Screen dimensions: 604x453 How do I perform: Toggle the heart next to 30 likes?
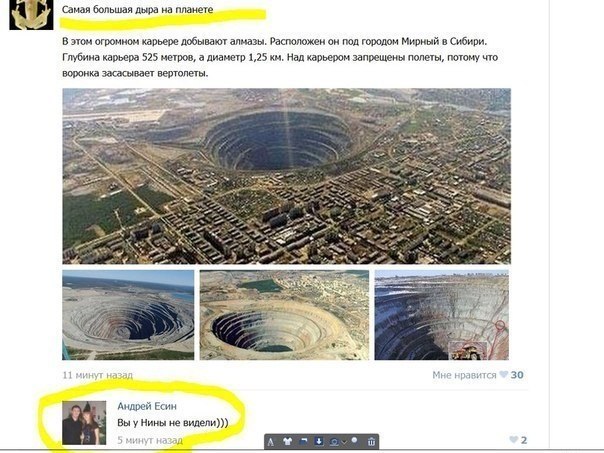pos(503,374)
